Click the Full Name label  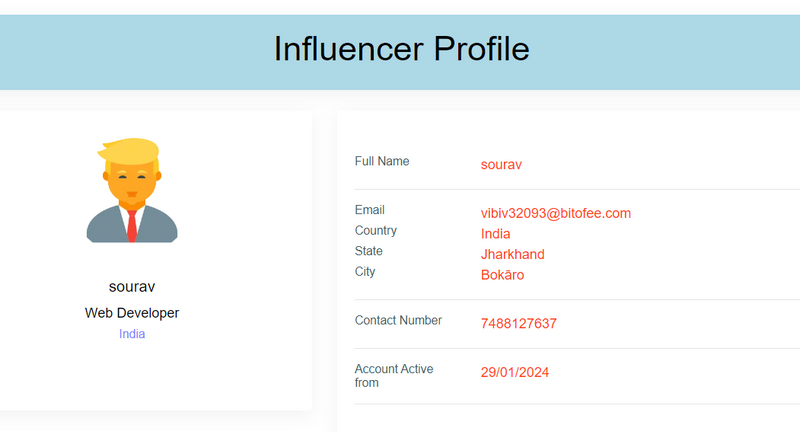tap(382, 161)
